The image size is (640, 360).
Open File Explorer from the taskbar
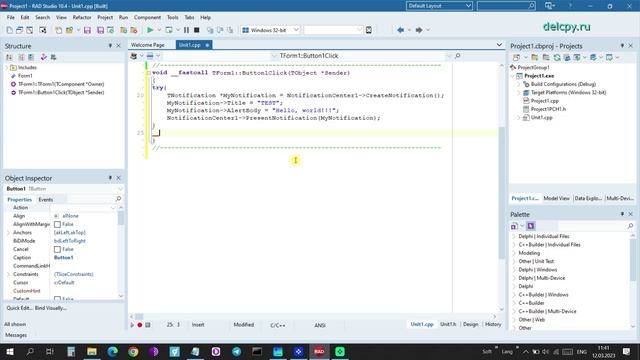pos(92,351)
